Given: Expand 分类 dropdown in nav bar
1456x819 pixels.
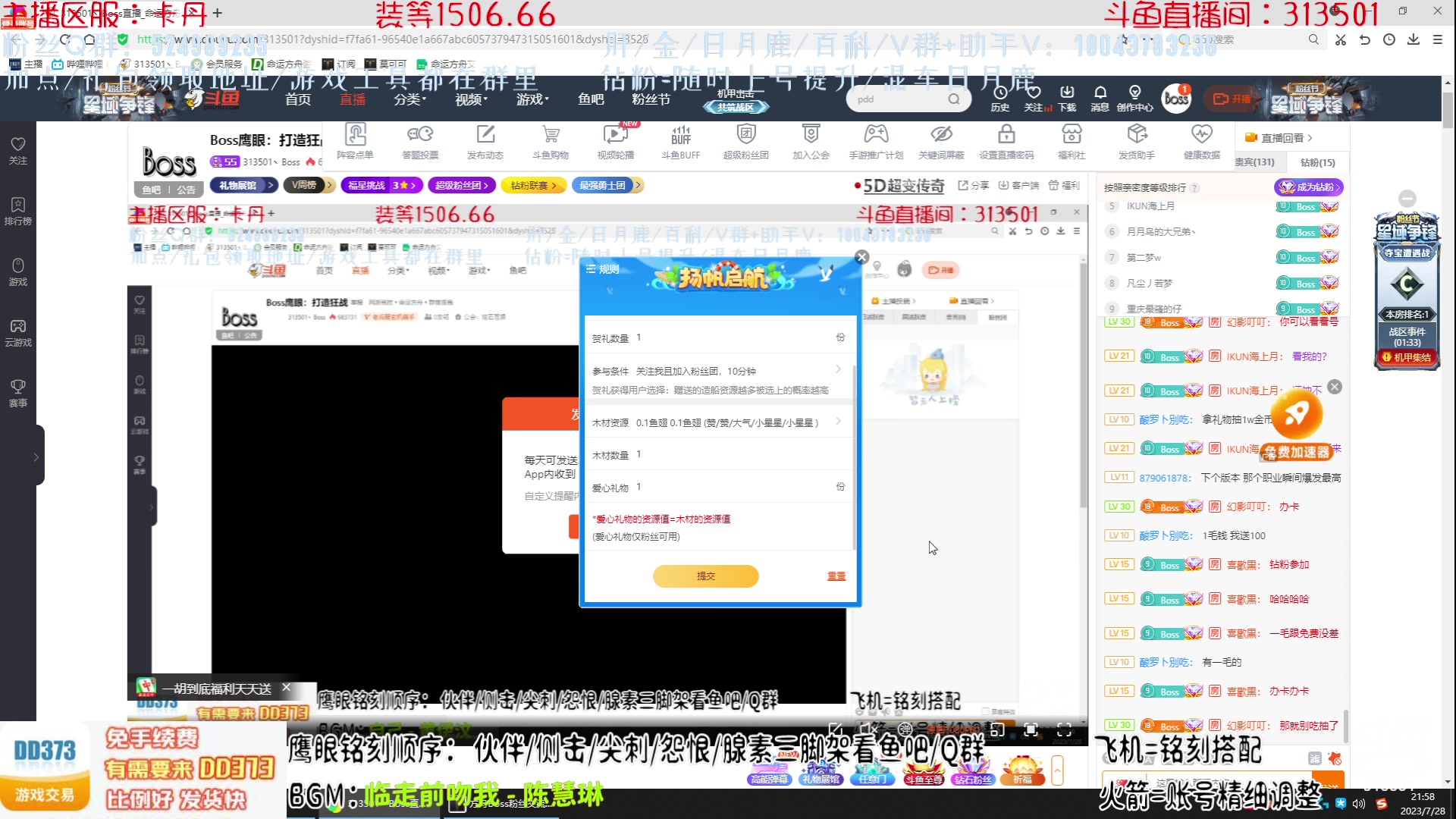Looking at the screenshot, I should 410,99.
